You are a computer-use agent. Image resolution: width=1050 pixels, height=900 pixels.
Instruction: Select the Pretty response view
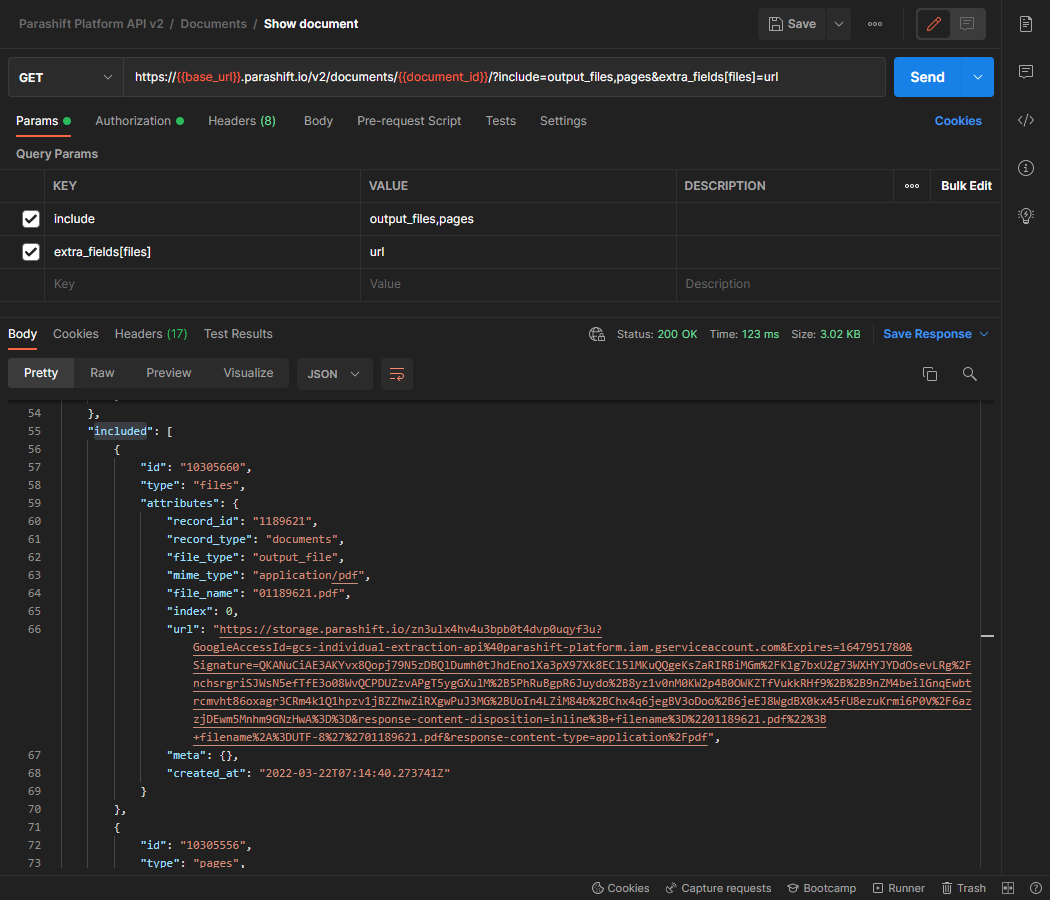point(41,373)
